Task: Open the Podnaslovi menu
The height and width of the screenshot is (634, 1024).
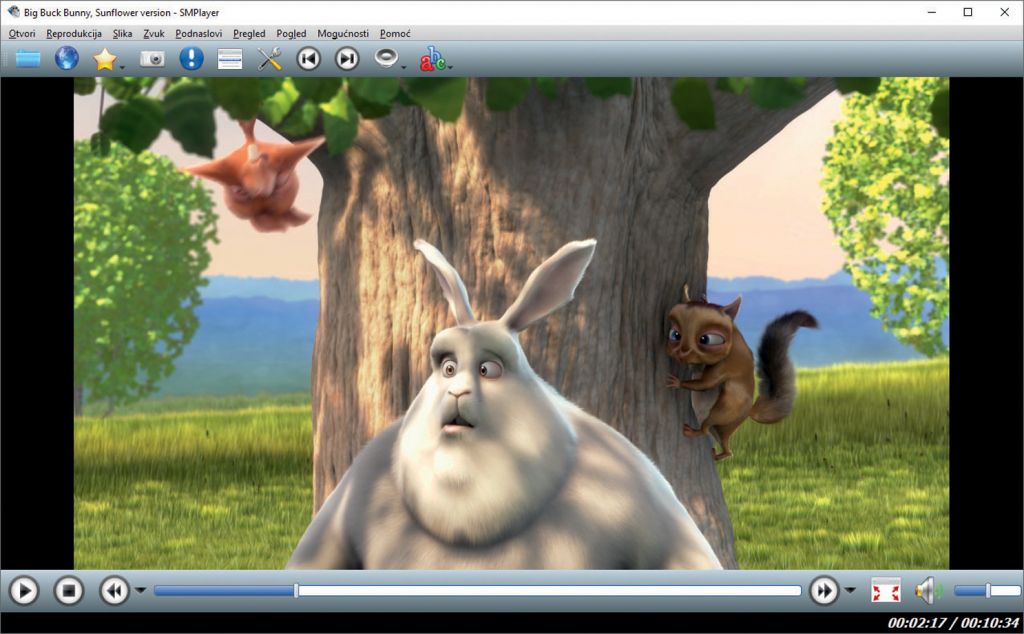Action: [x=200, y=34]
